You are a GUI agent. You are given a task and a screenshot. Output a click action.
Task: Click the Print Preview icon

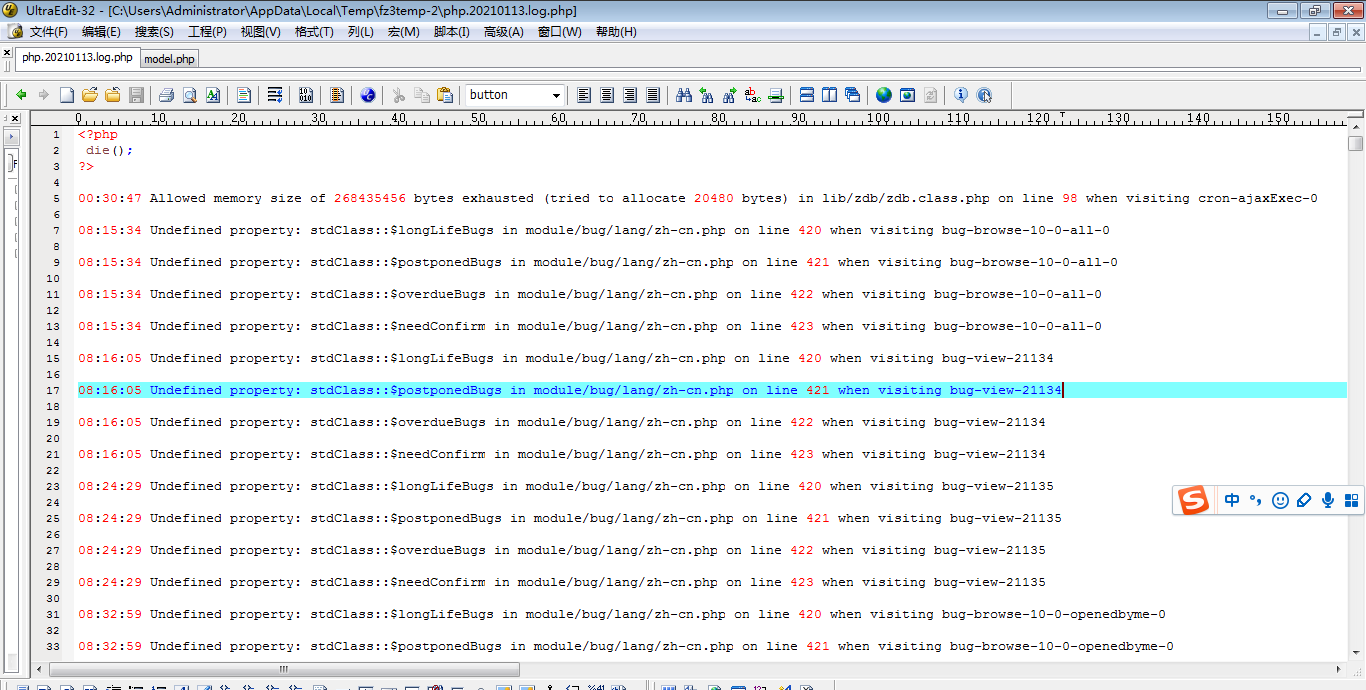[189, 95]
